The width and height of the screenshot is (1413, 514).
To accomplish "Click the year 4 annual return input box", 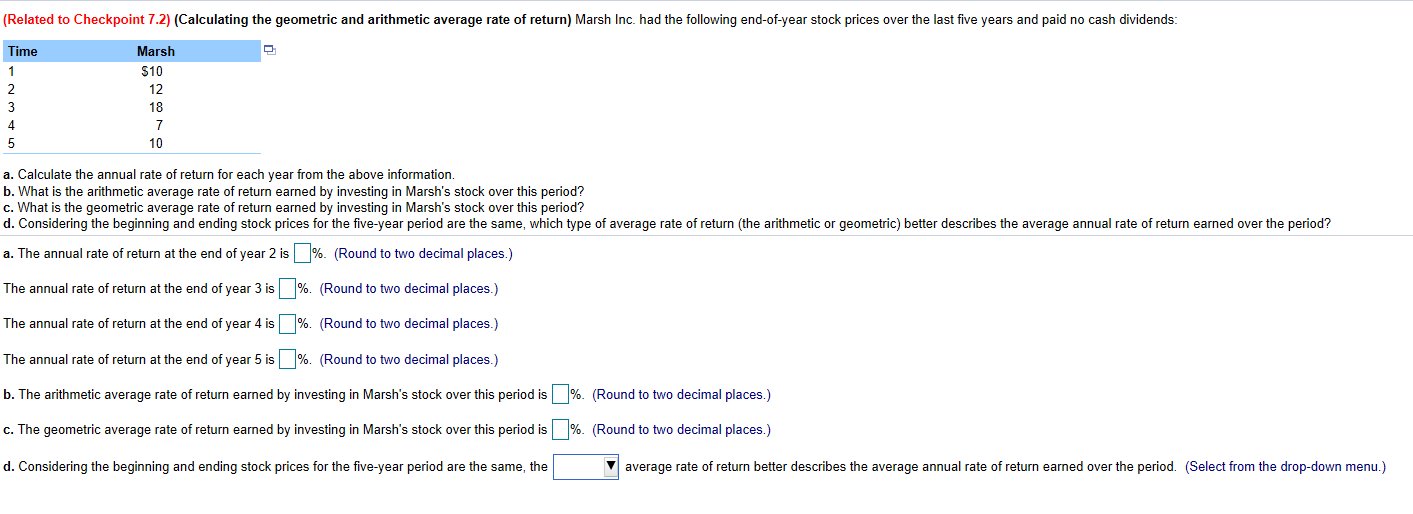I will point(288,324).
